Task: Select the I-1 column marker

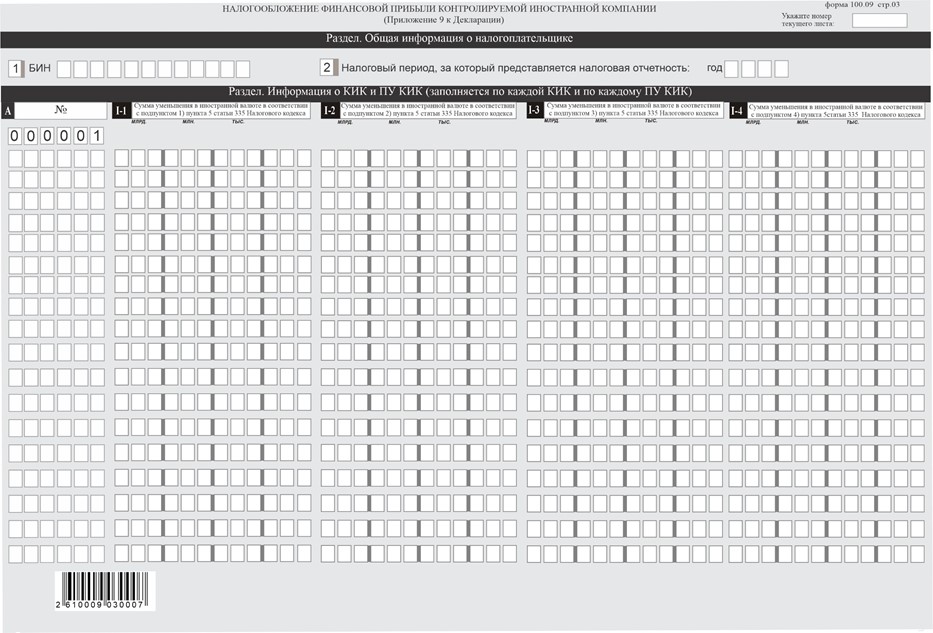Action: tap(121, 110)
